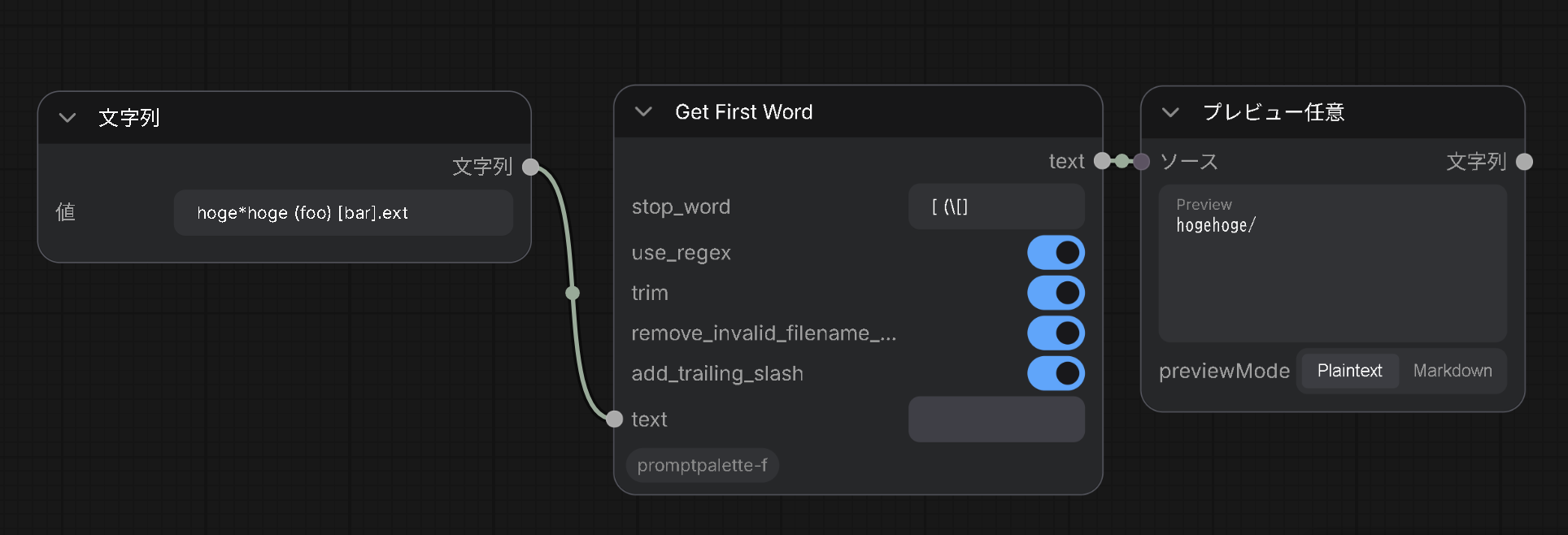Click the Preview text area showing hogehoge/
Viewport: 1568px width, 535px height.
[1332, 263]
